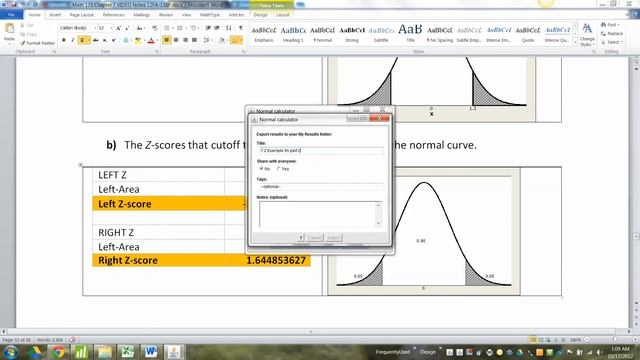Open the Find dropdown in Editing group
The image size is (640, 360).
click(619, 25)
